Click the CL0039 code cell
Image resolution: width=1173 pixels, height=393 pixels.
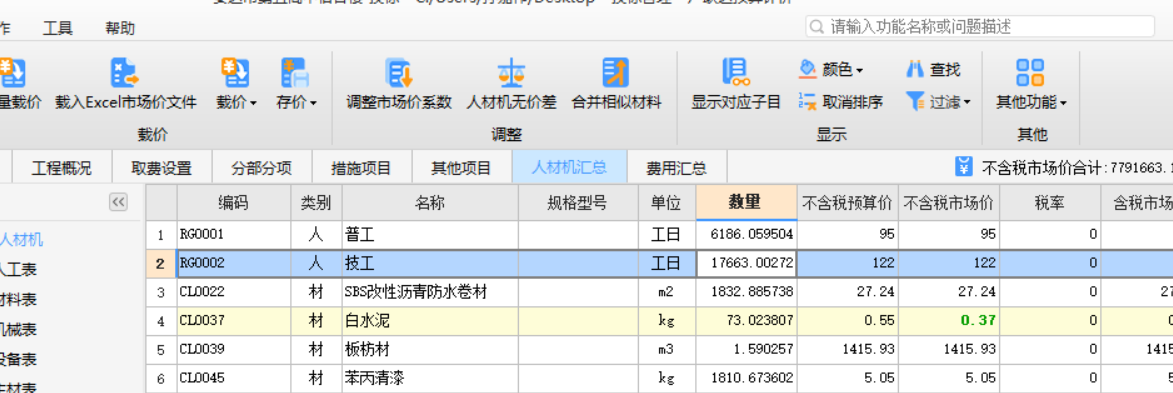pyautogui.click(x=233, y=350)
